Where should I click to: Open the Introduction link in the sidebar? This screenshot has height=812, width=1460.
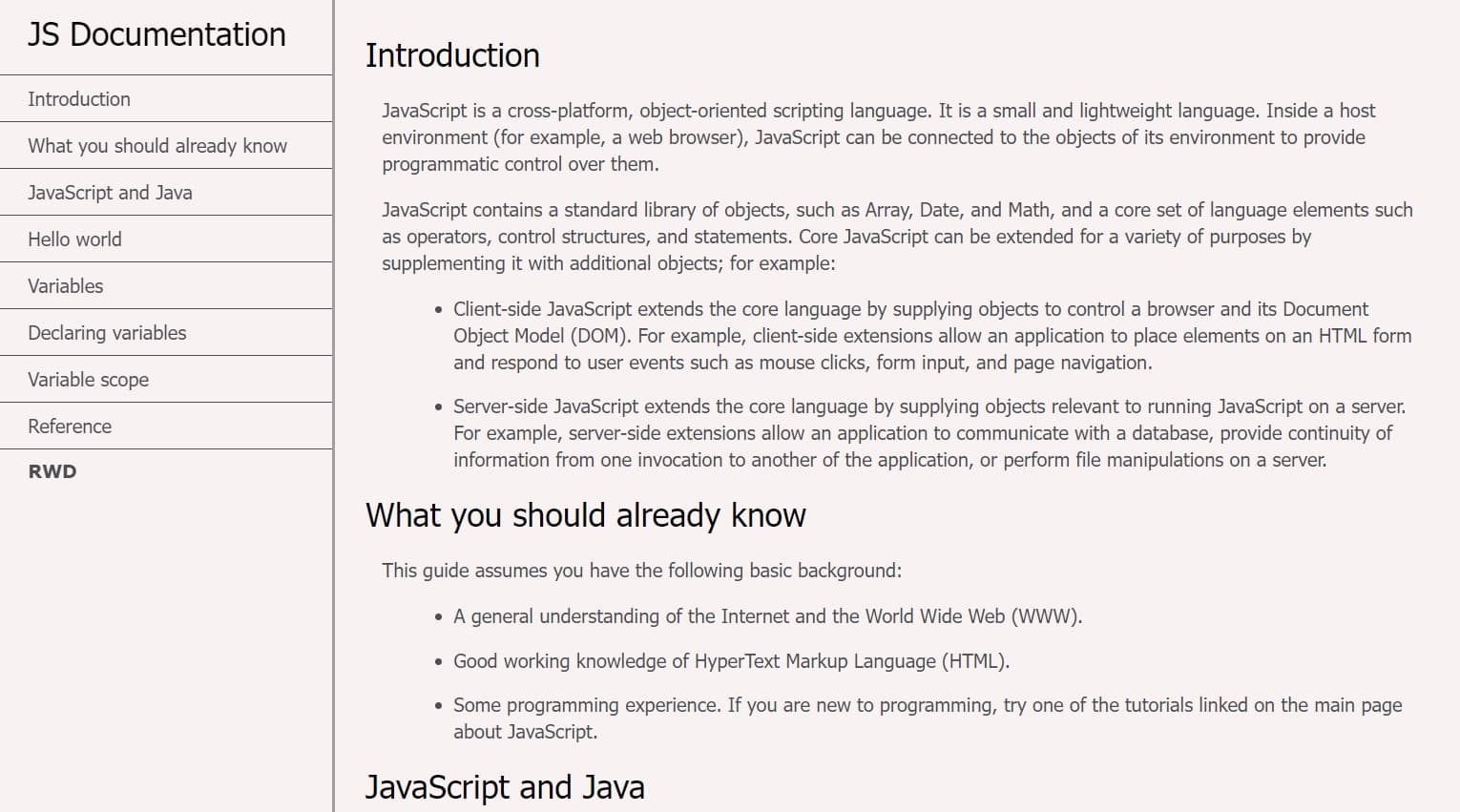click(79, 99)
